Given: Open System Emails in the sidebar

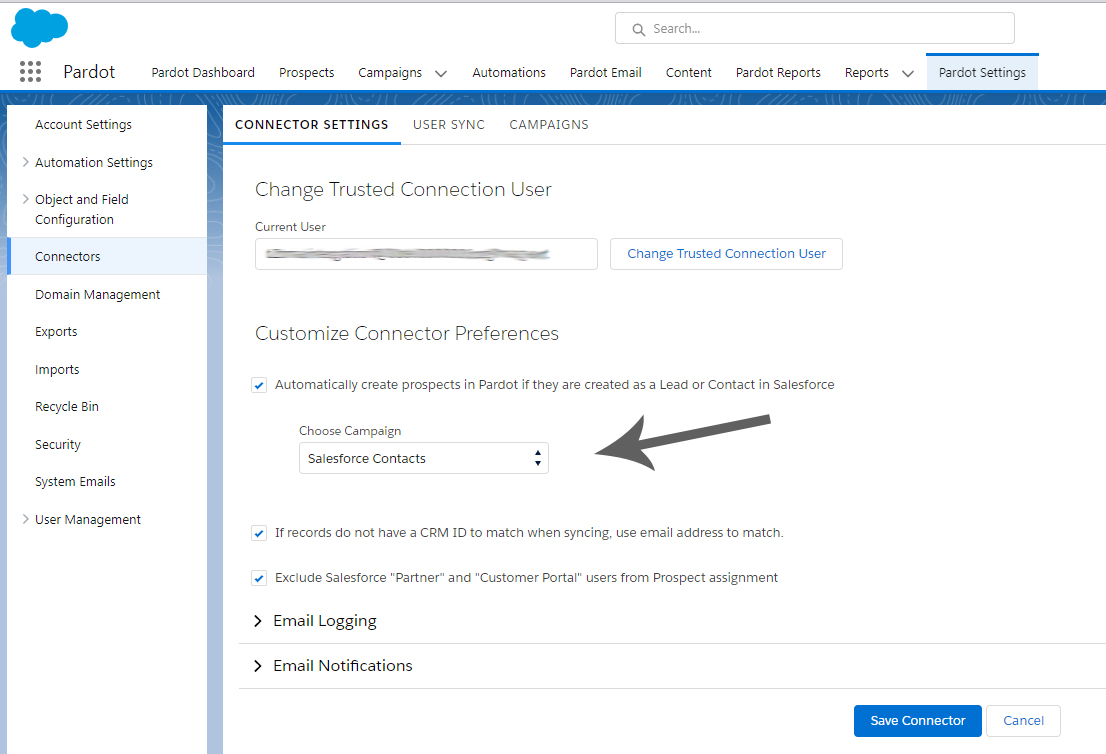Looking at the screenshot, I should pos(75,482).
